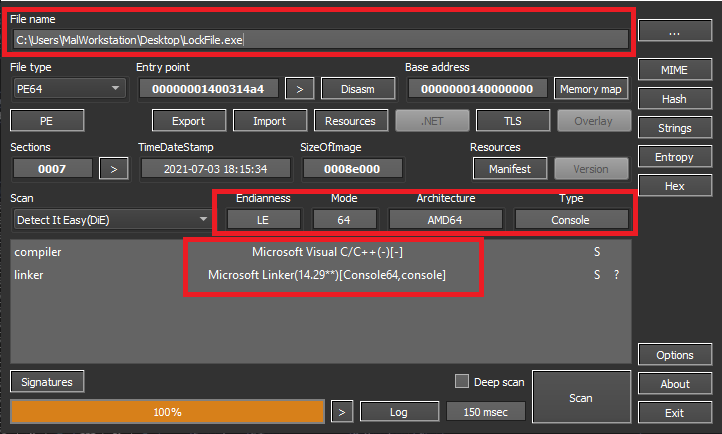Open the Disasm view
Screen dimensions: 722x434
pyautogui.click(x=358, y=89)
